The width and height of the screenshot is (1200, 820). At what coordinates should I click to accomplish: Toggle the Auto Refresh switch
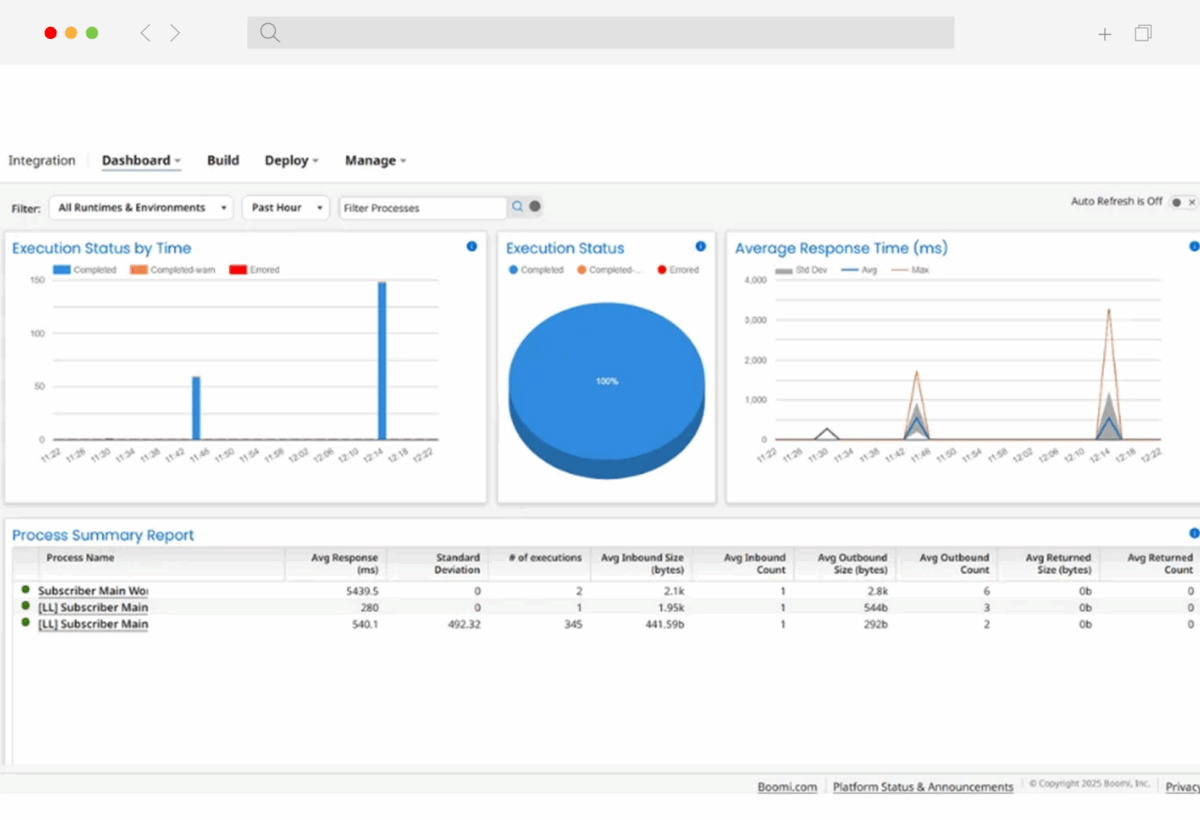coord(1183,202)
